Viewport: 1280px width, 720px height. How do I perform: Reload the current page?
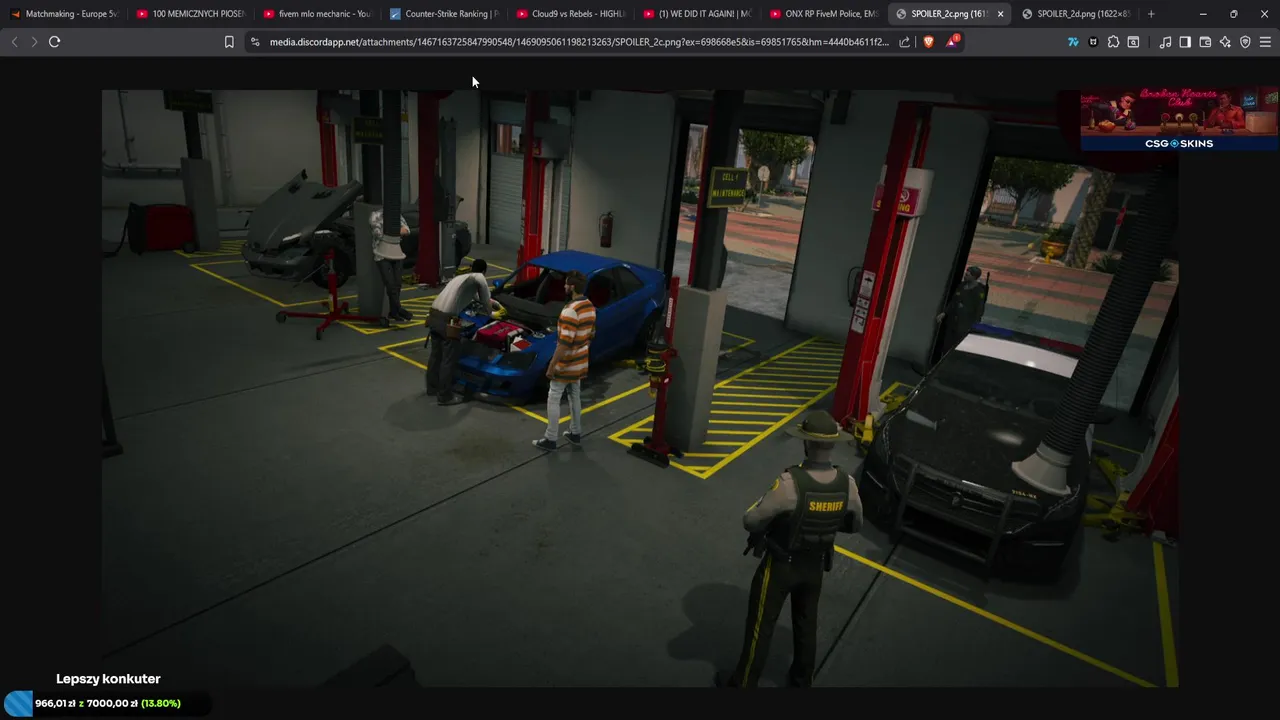pyautogui.click(x=54, y=42)
